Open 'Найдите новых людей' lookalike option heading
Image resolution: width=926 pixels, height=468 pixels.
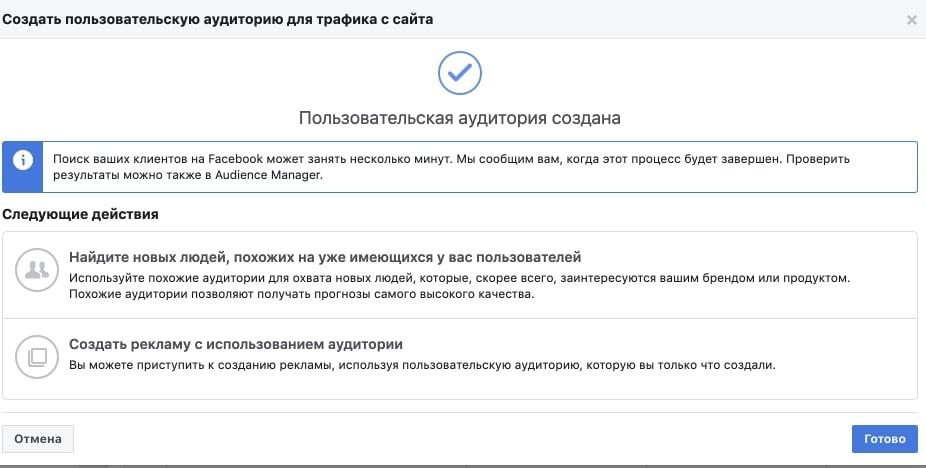[325, 257]
